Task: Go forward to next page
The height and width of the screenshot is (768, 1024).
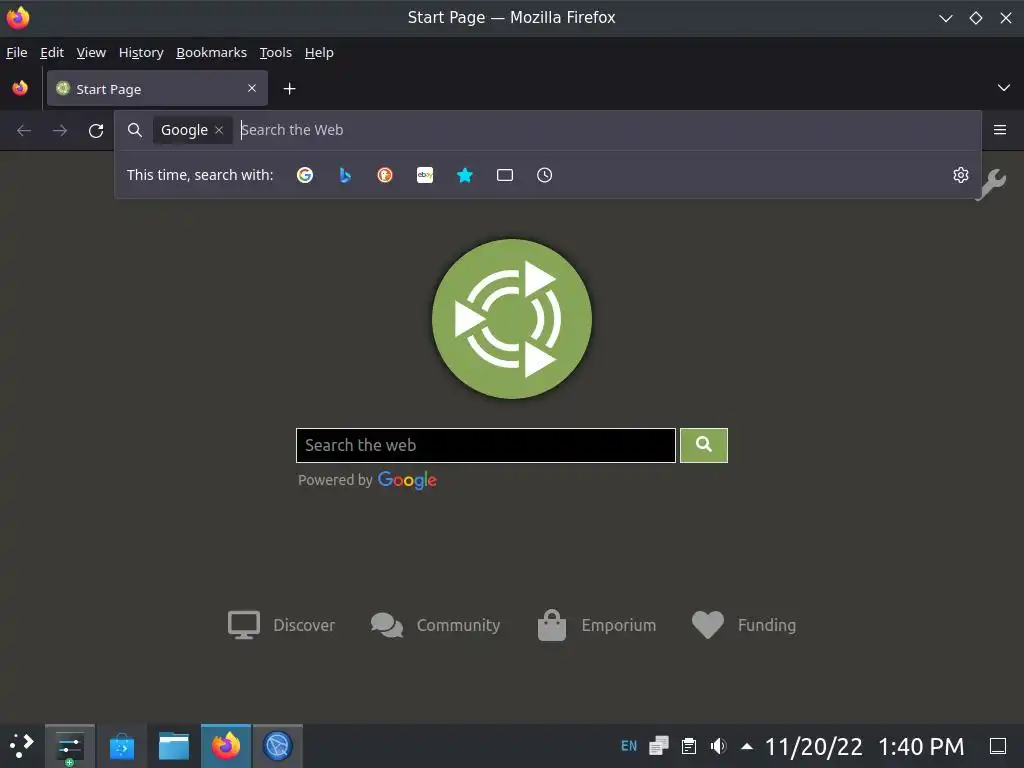Action: [60, 131]
